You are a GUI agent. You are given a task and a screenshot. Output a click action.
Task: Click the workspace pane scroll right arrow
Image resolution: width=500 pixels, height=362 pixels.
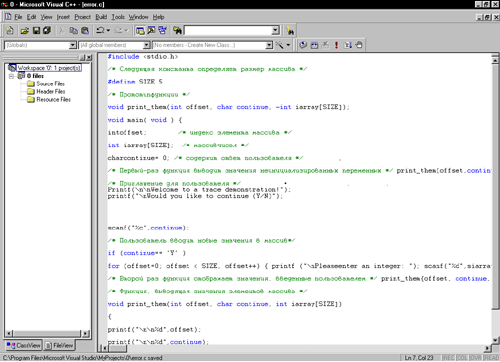[85, 333]
